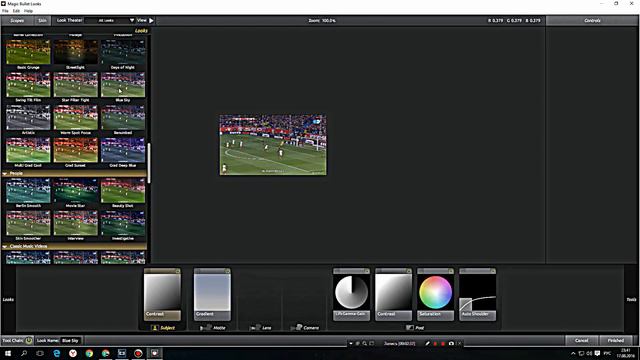
Task: Open the All Looks dropdown
Action: click(x=110, y=20)
